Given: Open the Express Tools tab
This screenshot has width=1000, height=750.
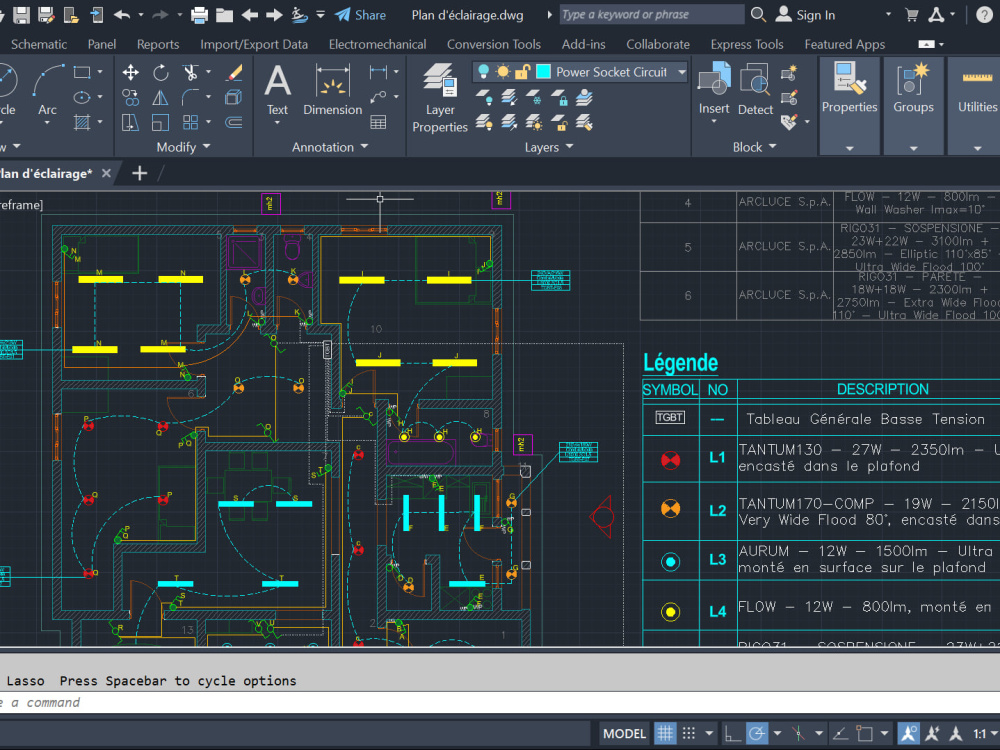Looking at the screenshot, I should click(747, 44).
